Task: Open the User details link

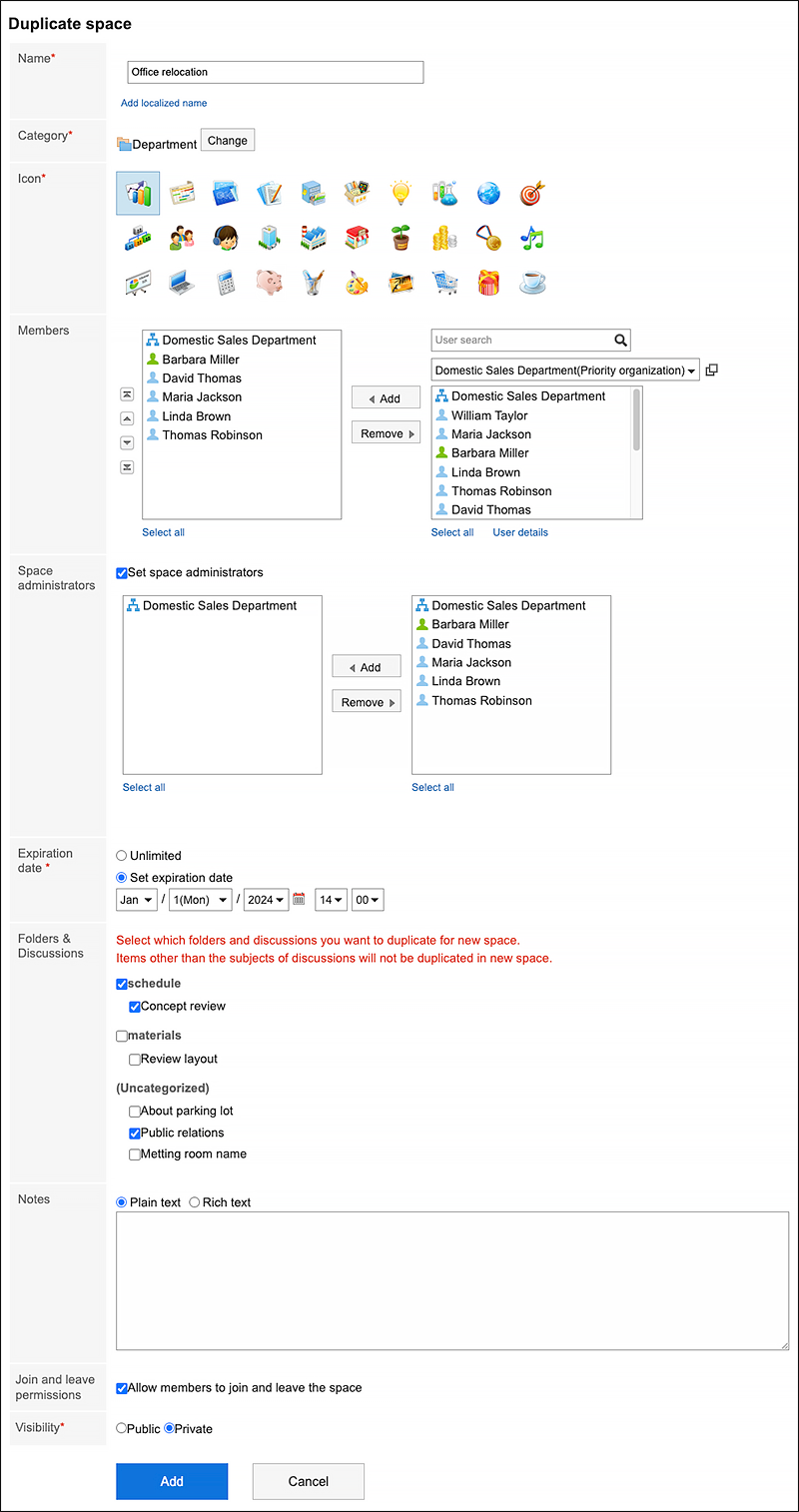Action: tap(520, 532)
